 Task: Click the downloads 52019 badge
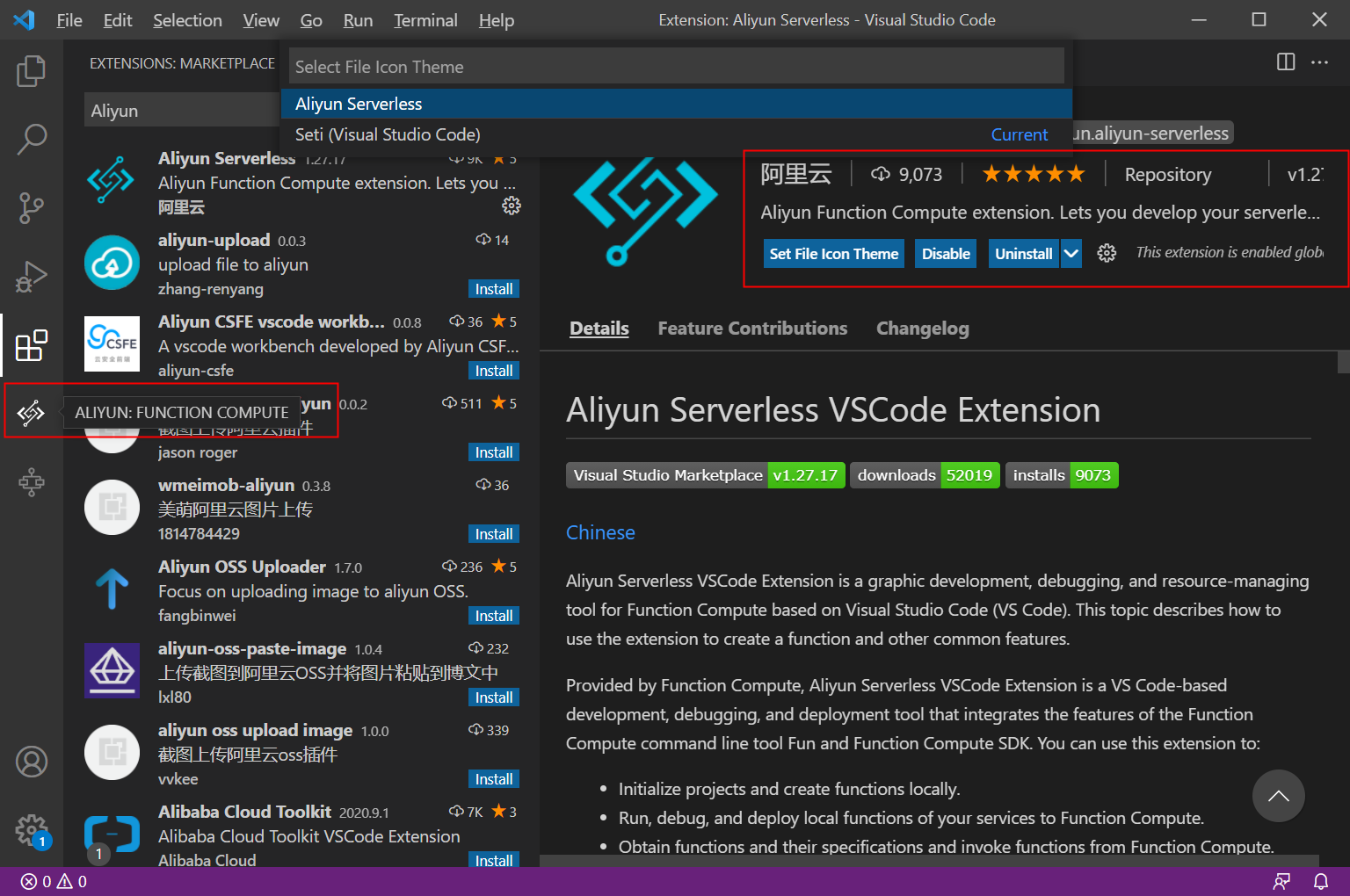(x=925, y=475)
